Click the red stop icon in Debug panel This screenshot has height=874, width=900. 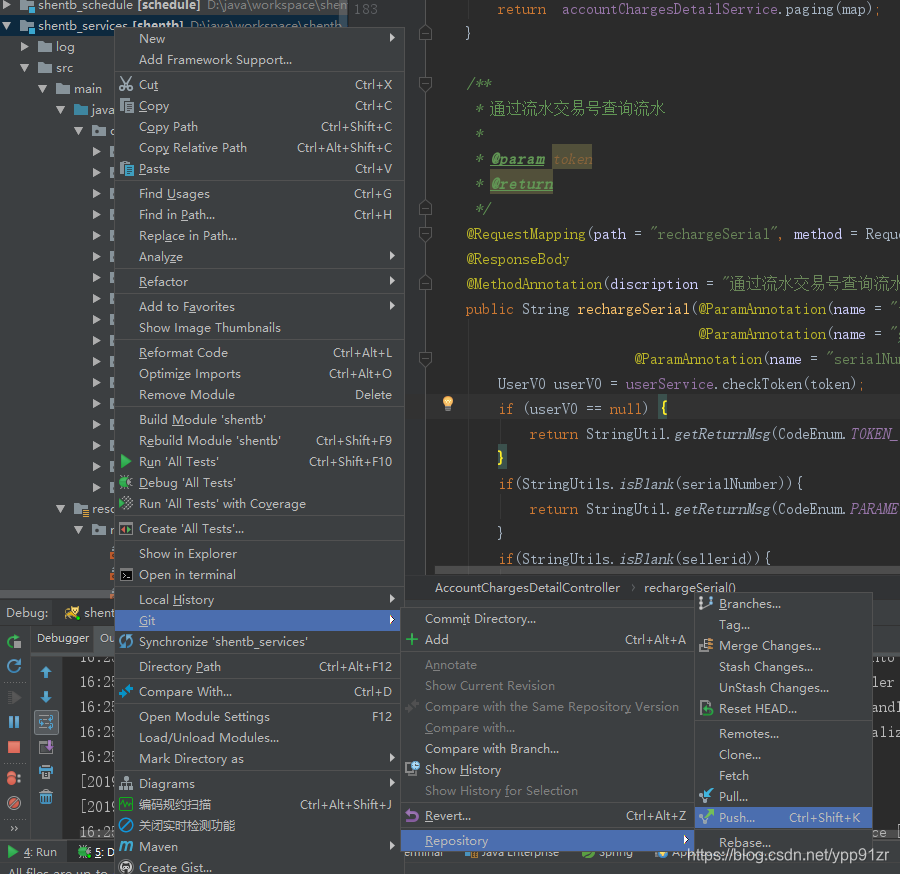coord(14,747)
